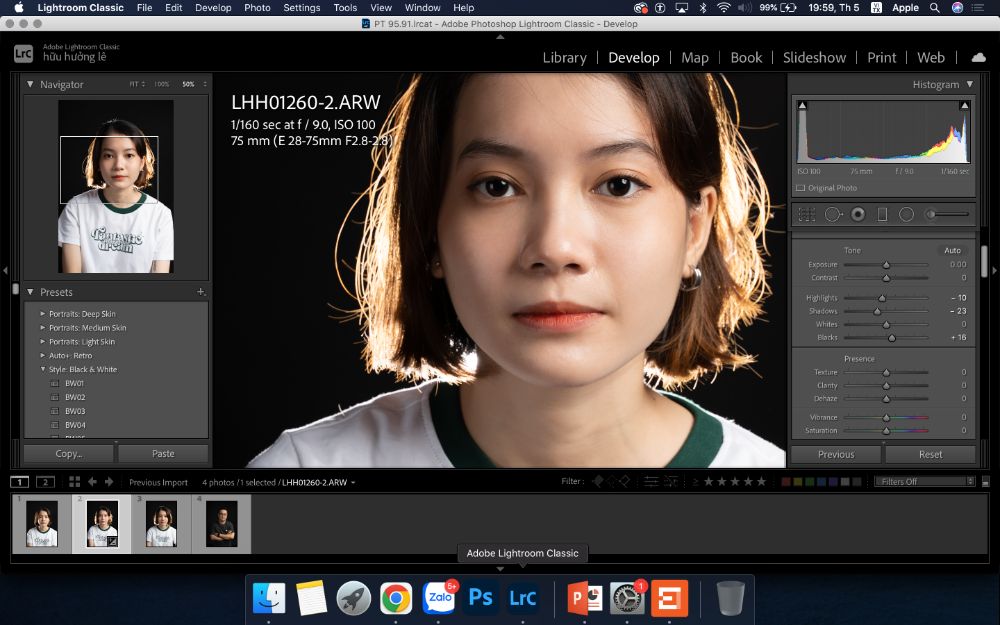Select the Radial Filter tool

point(906,215)
